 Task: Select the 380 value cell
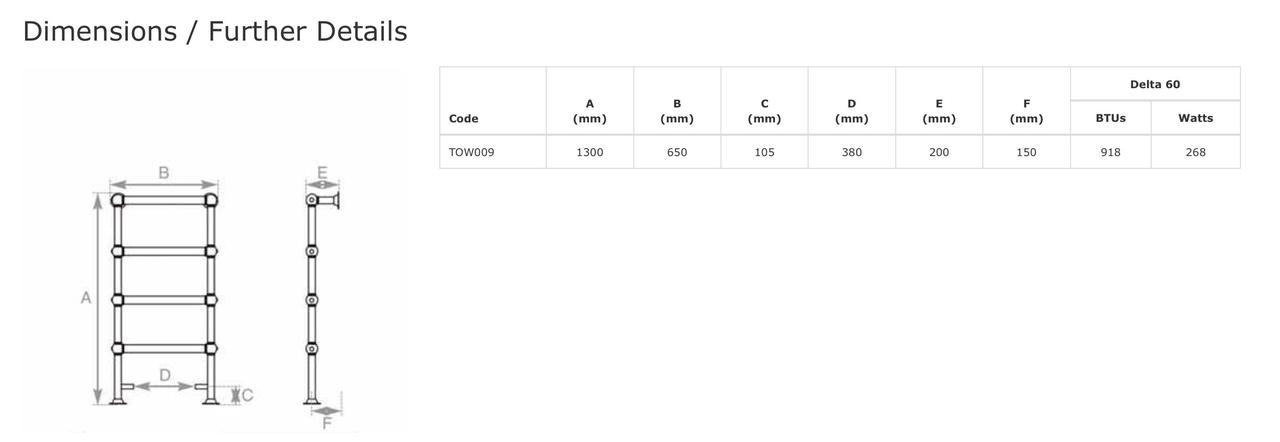coord(852,152)
